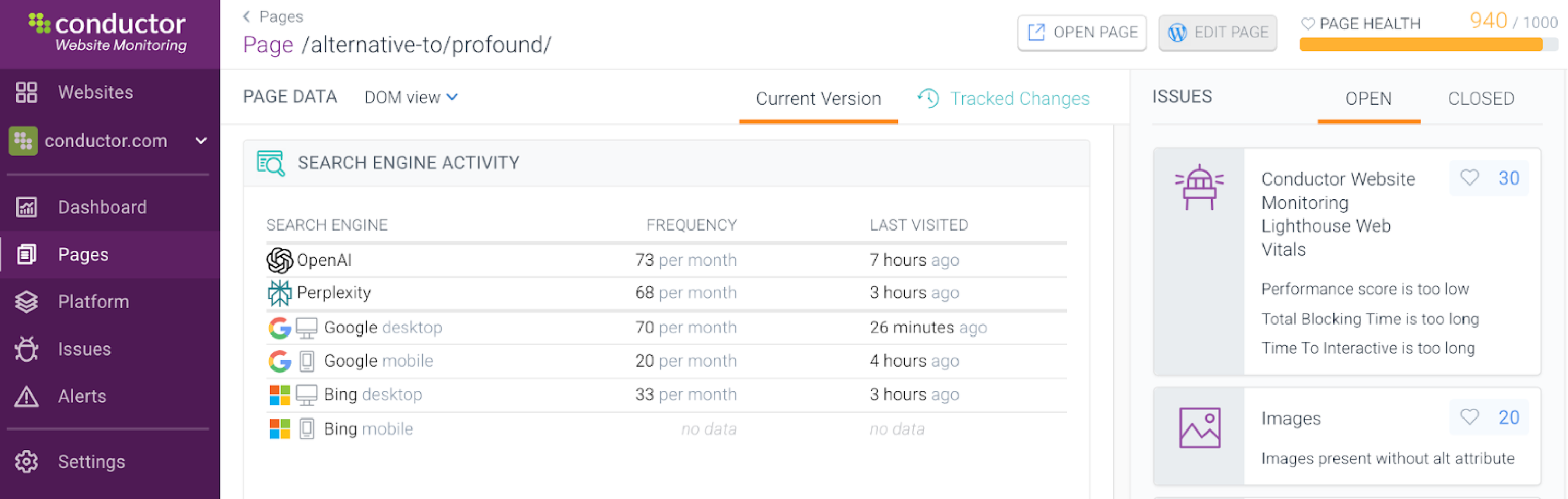Click the /alternative-to/profound/ page path
1568x499 pixels.
tap(426, 44)
